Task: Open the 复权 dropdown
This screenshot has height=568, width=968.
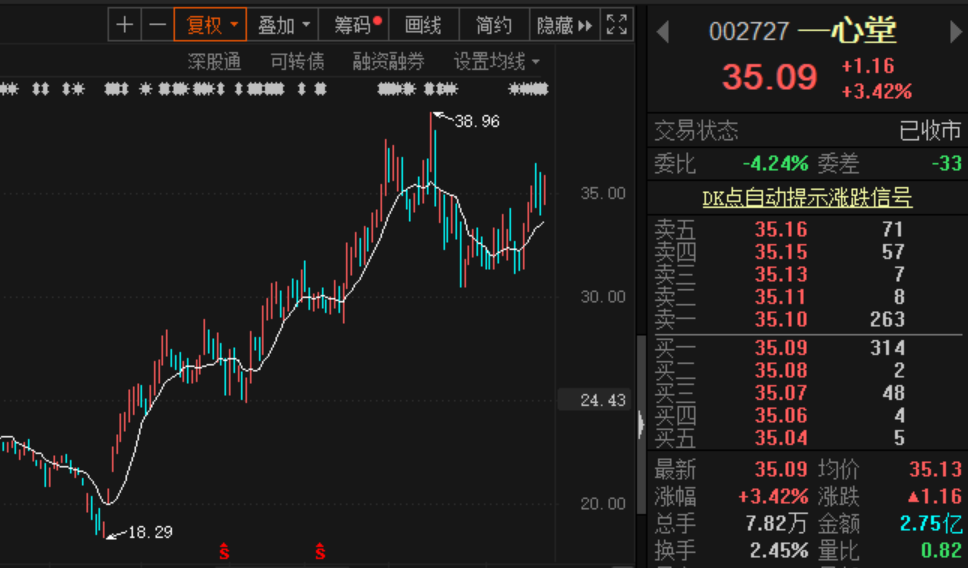Action: (x=211, y=25)
